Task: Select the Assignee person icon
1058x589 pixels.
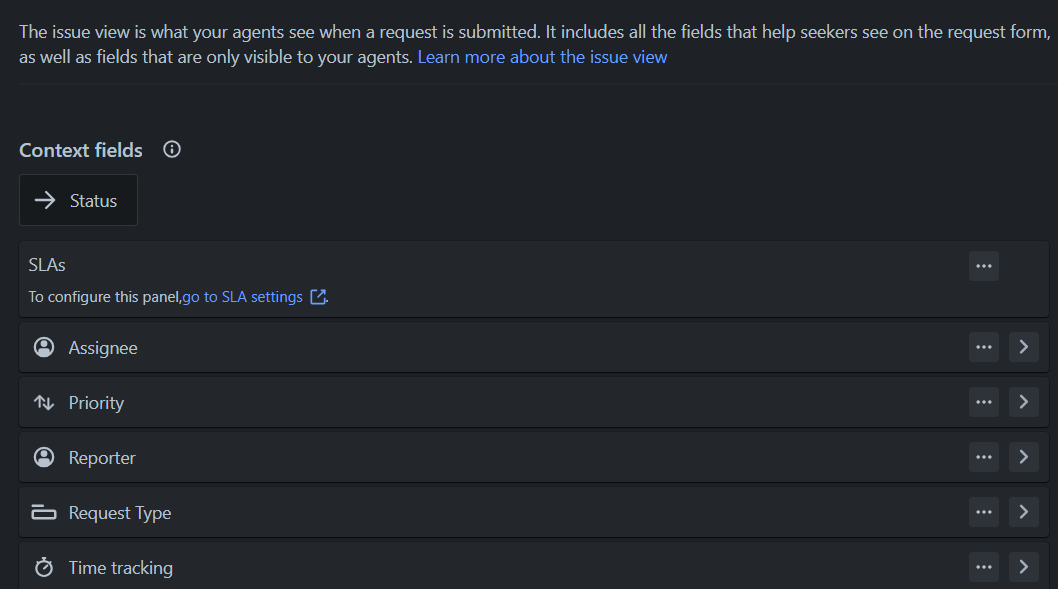Action: point(44,347)
